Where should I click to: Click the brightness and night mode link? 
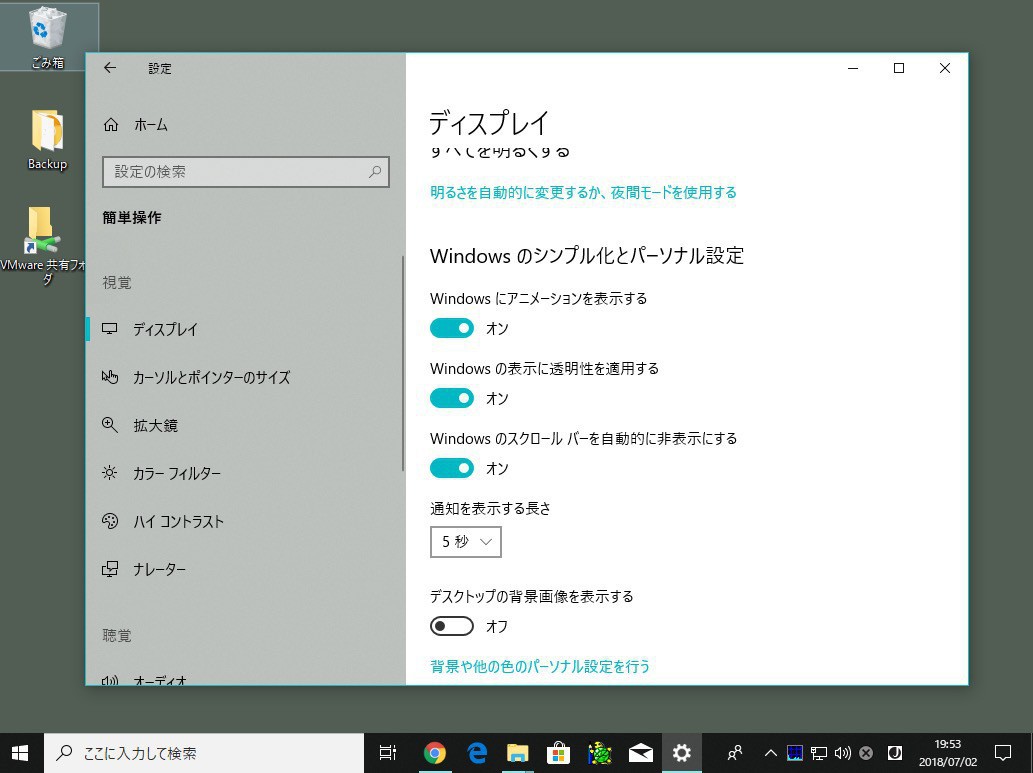[583, 192]
